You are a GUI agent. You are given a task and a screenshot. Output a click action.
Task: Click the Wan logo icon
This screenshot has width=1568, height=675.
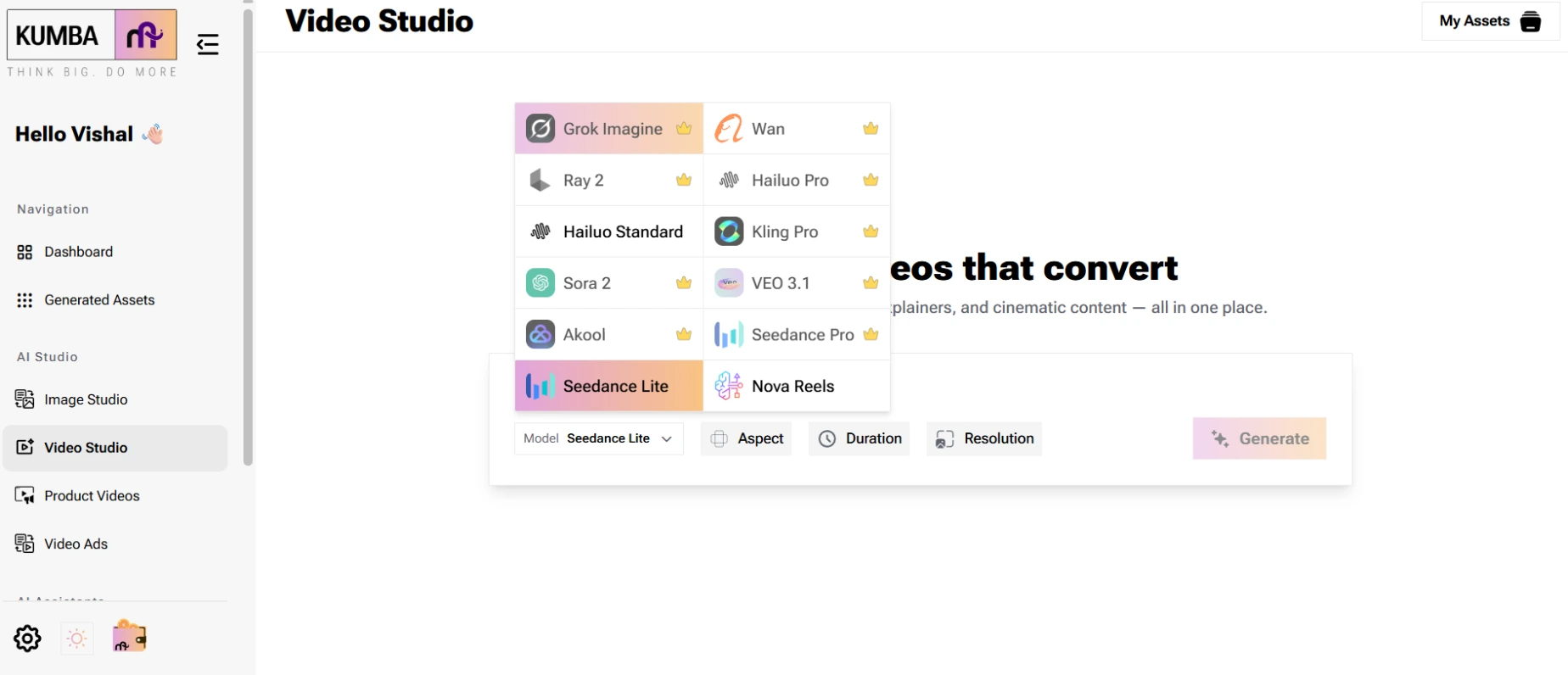click(x=729, y=129)
